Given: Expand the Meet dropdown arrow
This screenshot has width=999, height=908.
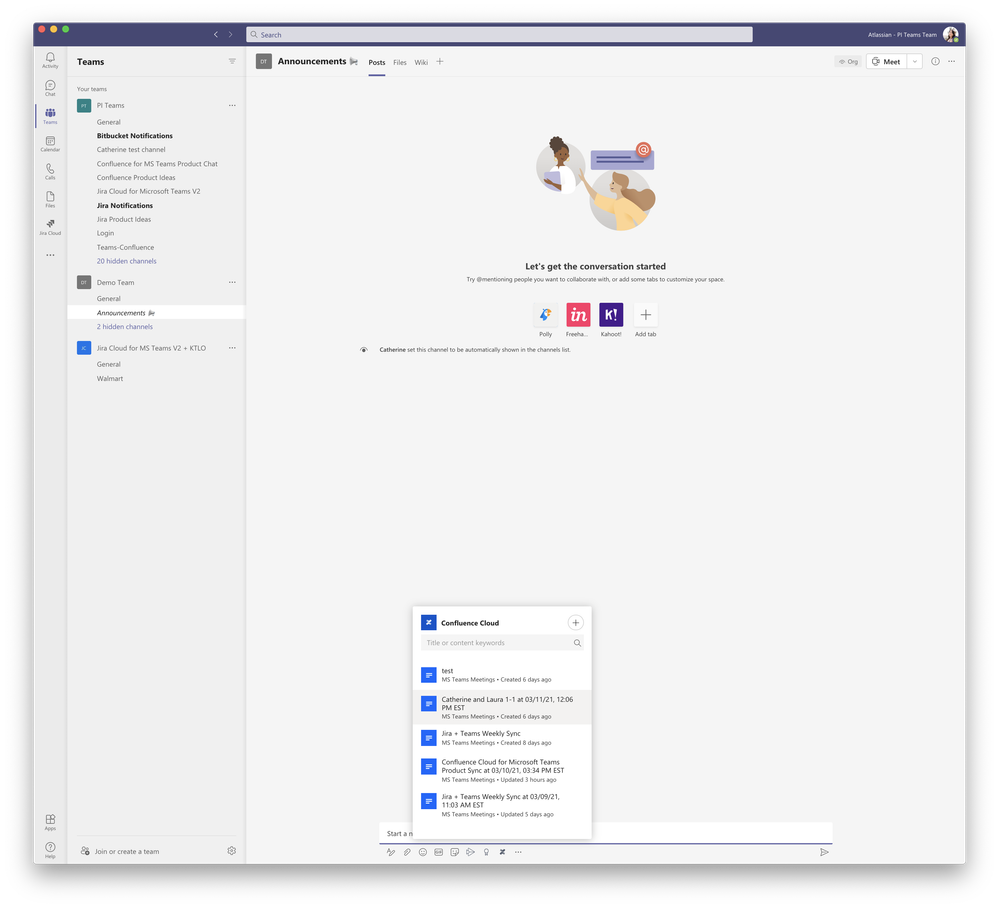Looking at the screenshot, I should click(914, 61).
